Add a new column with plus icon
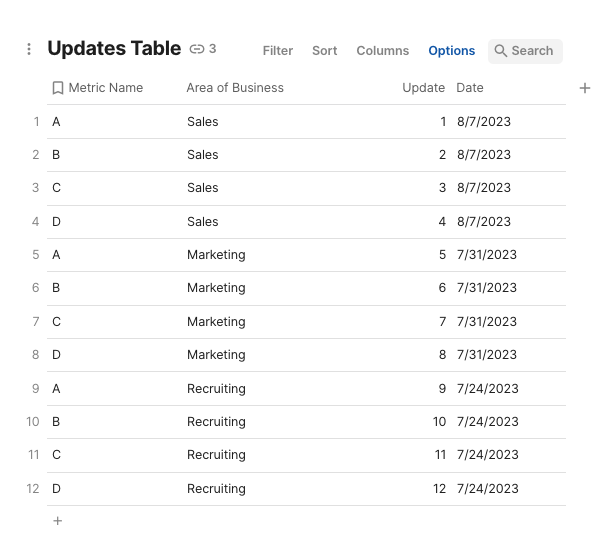The image size is (606, 538). (585, 88)
